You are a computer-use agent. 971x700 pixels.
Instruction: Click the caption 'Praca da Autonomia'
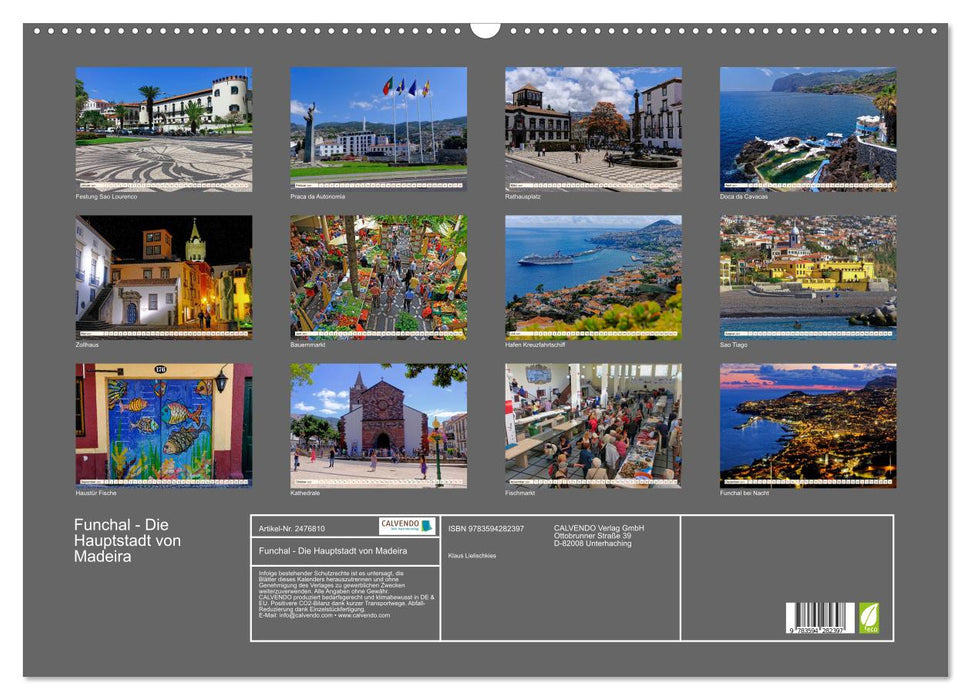point(318,196)
